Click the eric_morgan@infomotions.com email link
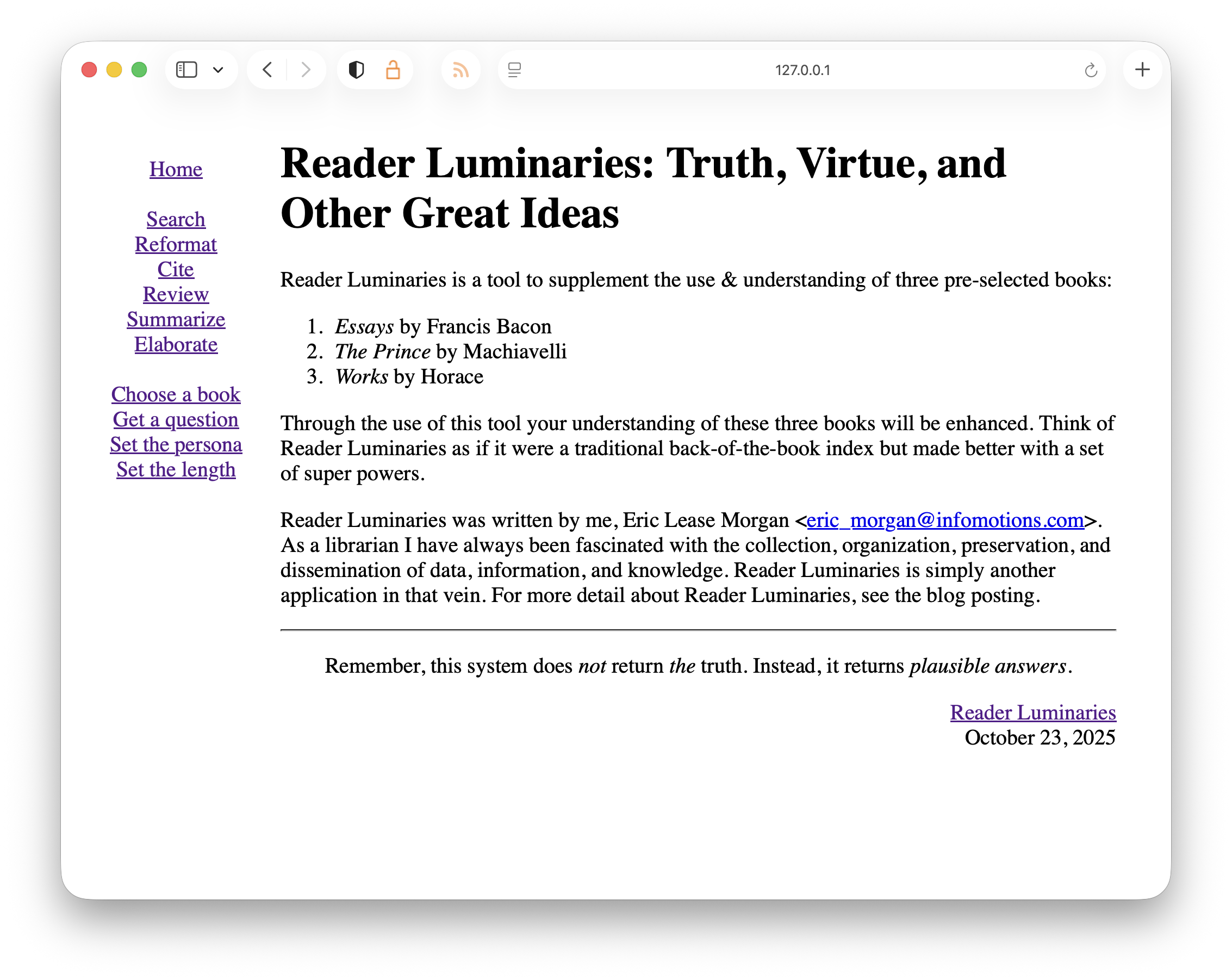 tap(945, 520)
